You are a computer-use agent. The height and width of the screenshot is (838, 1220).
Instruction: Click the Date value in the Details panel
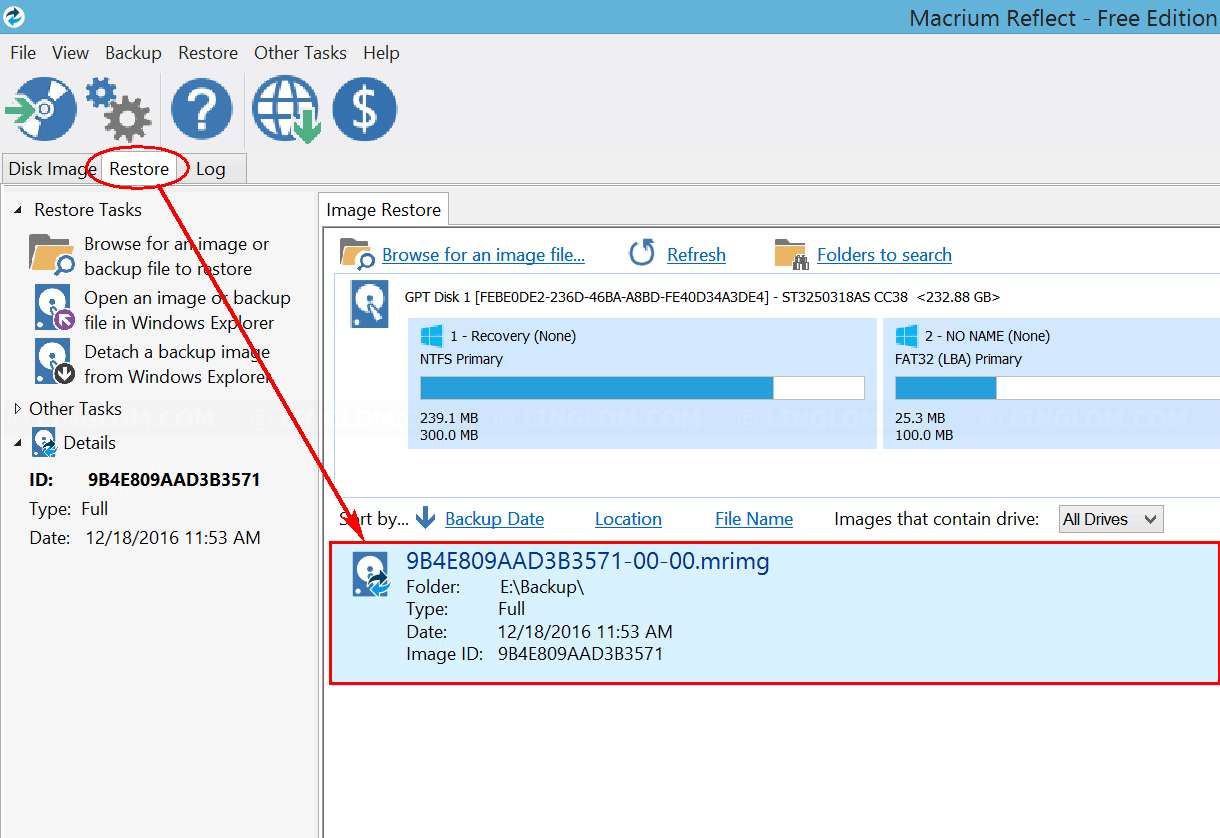coord(173,538)
